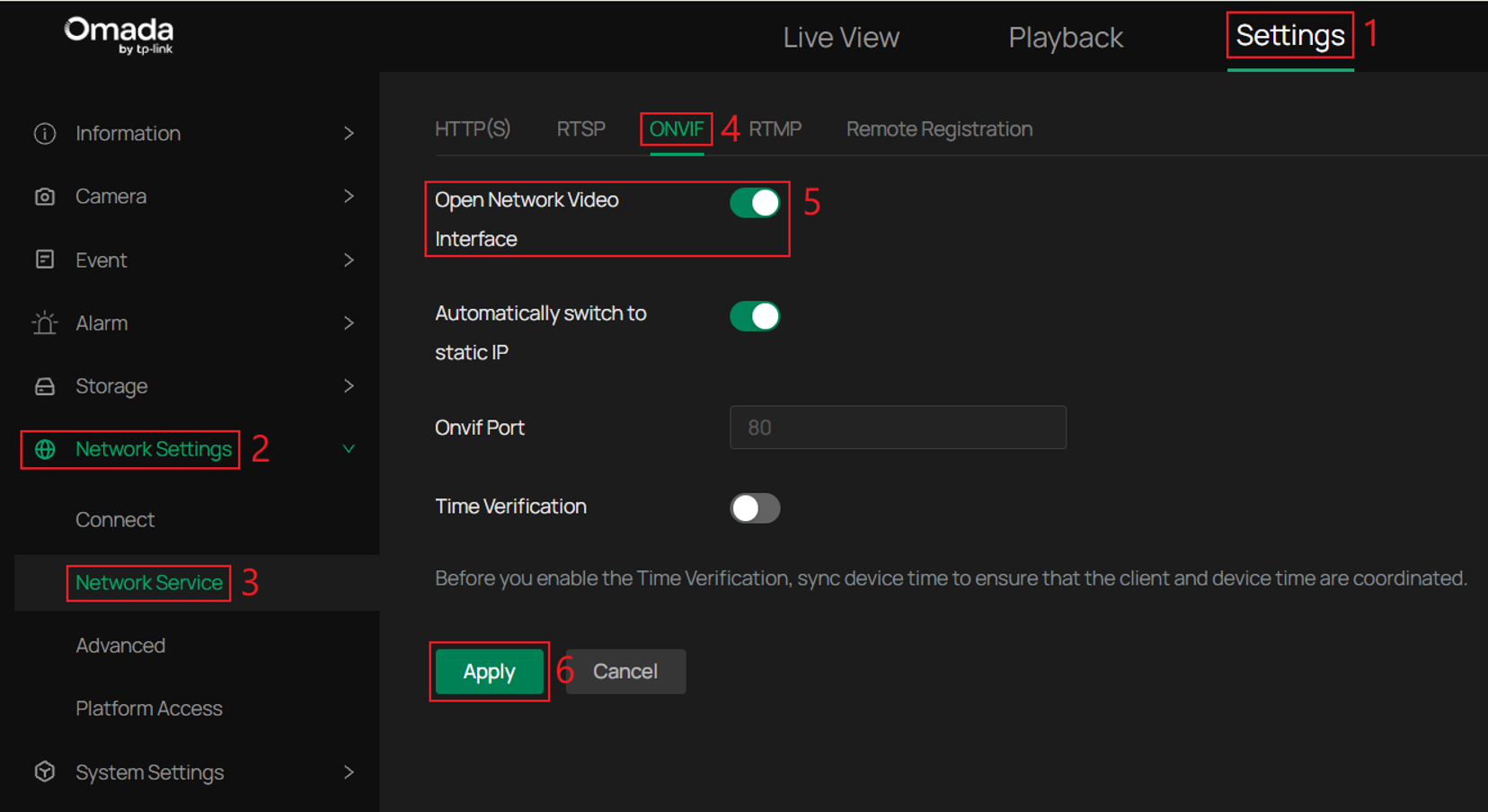Expand the Information menu chevron

coord(349,134)
